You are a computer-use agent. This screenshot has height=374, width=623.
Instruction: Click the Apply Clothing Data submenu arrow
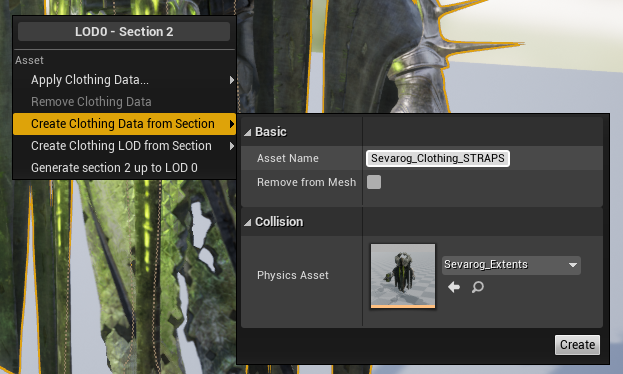pos(232,80)
